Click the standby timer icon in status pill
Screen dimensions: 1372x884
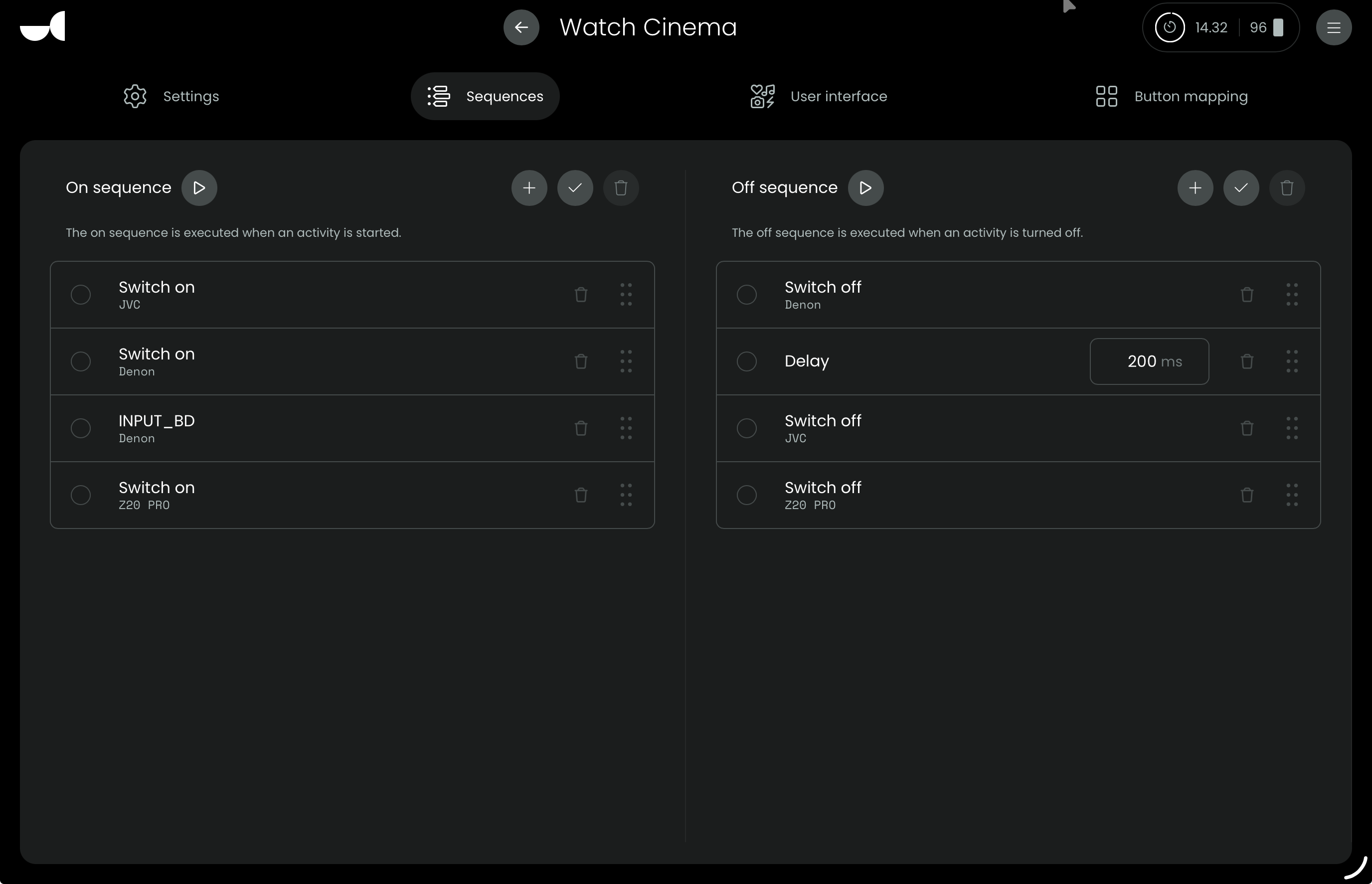pos(1170,27)
